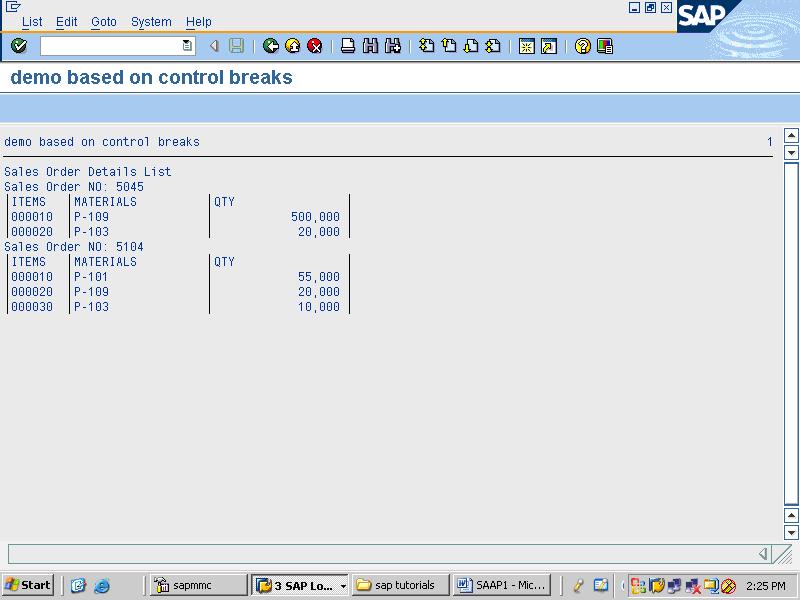Screen dimensions: 800x600
Task: Click the yellow Exit arrow icon
Action: [292, 44]
